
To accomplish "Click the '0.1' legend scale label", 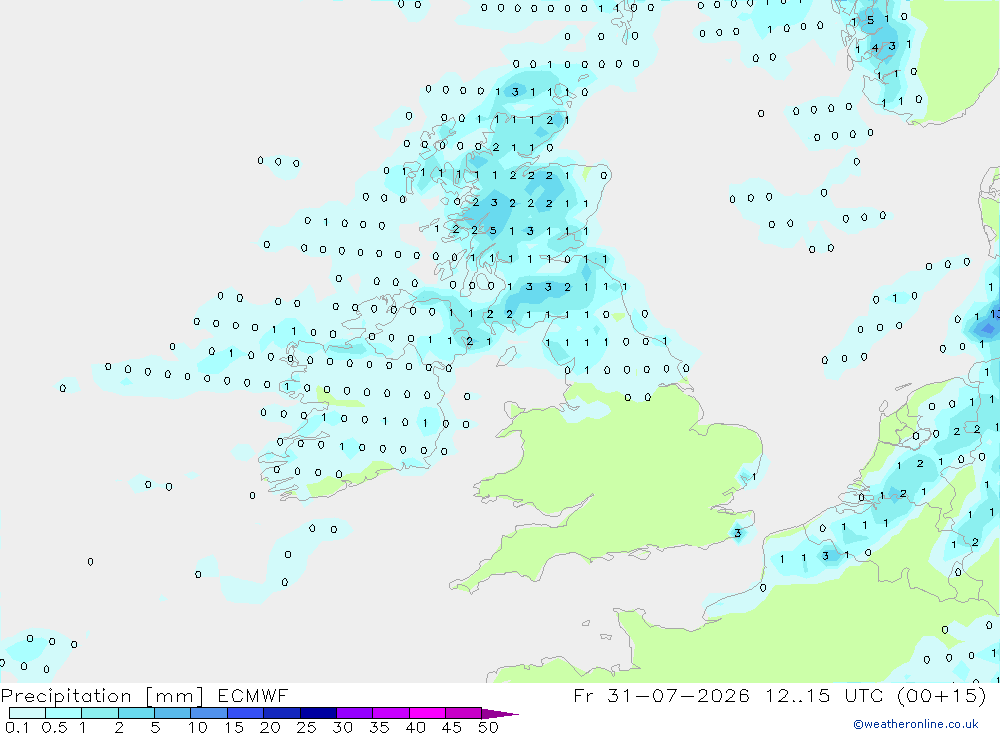I will click(17, 727).
